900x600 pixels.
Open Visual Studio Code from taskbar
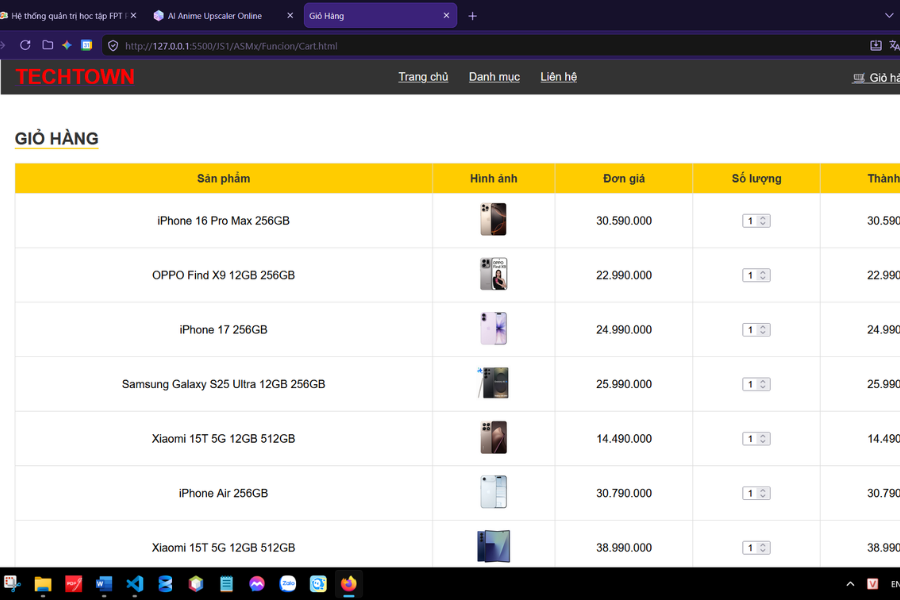click(x=134, y=584)
